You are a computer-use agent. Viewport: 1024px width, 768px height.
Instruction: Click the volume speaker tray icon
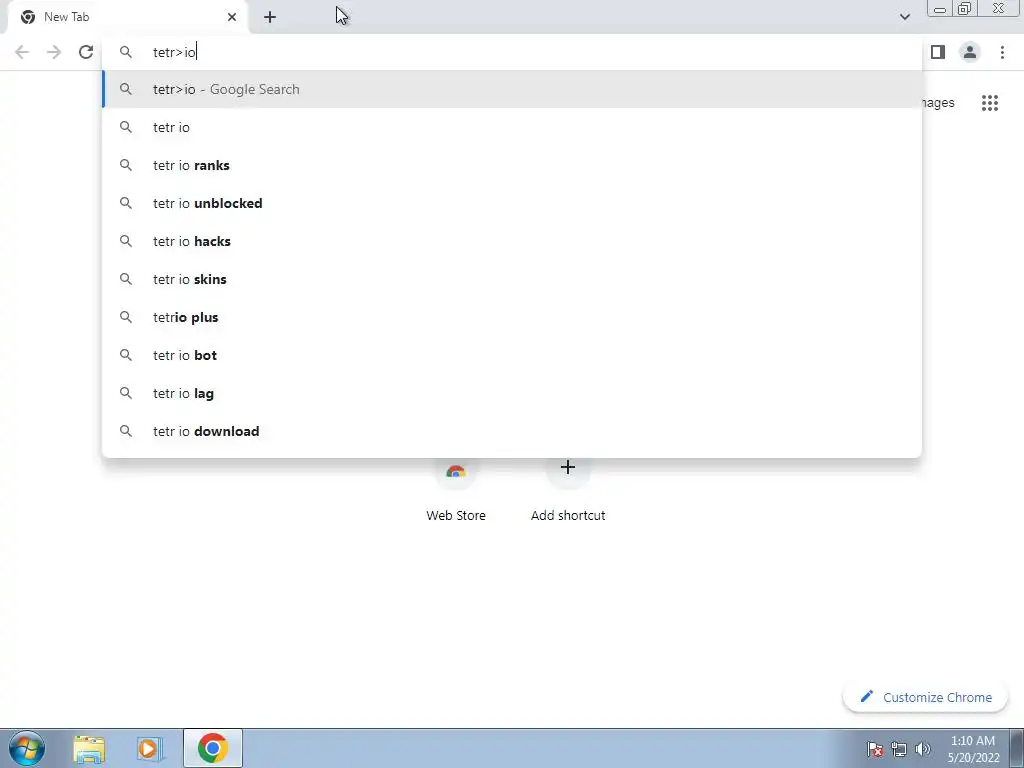922,749
